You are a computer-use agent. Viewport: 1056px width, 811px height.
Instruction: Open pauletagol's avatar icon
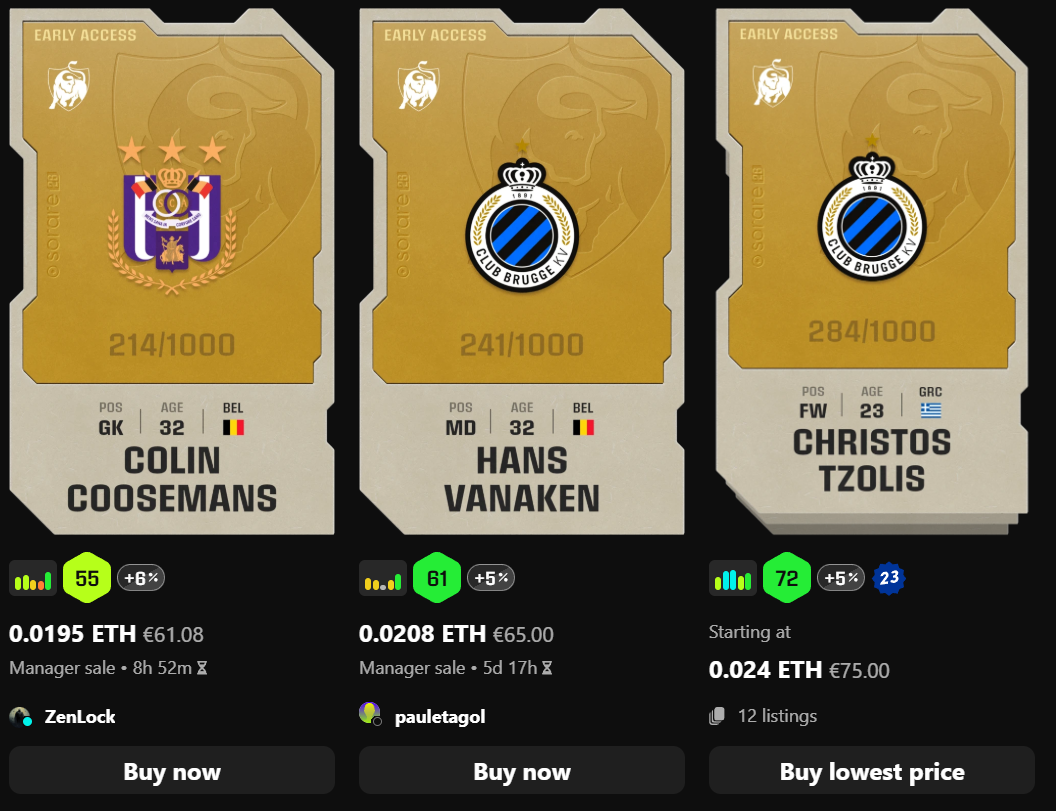click(x=370, y=713)
